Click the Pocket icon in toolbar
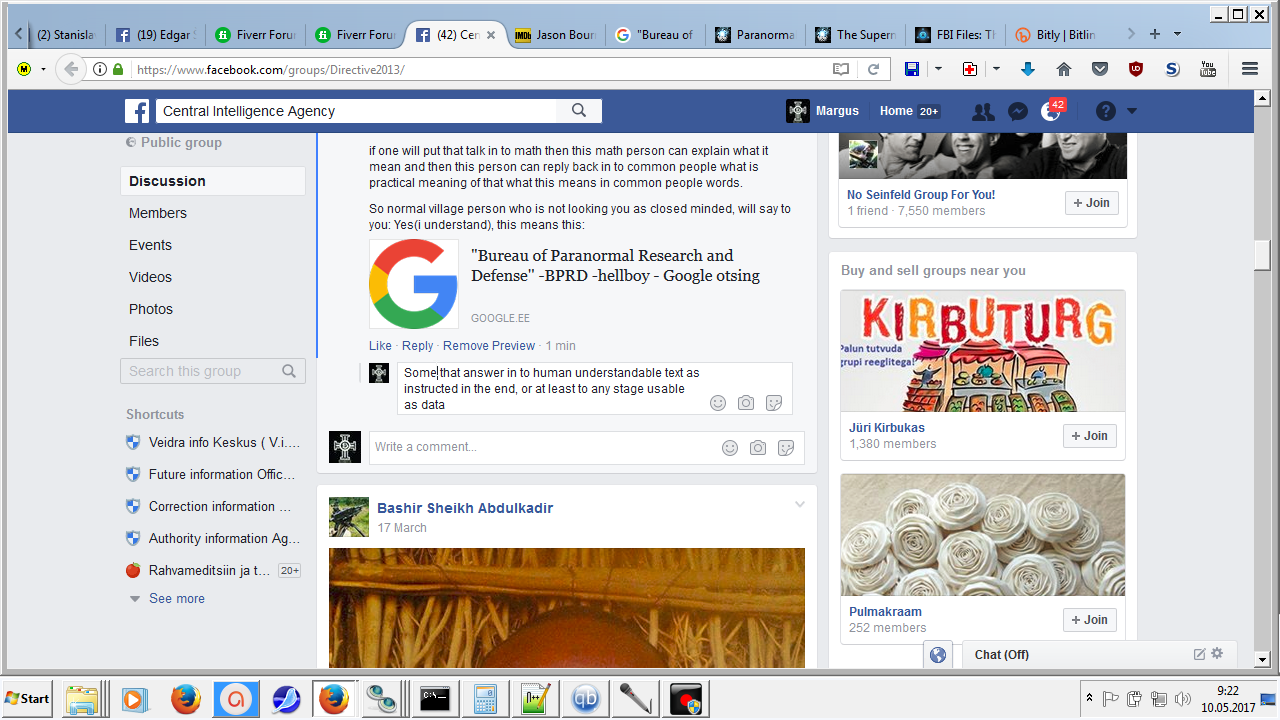The width and height of the screenshot is (1280, 720). (x=1100, y=69)
